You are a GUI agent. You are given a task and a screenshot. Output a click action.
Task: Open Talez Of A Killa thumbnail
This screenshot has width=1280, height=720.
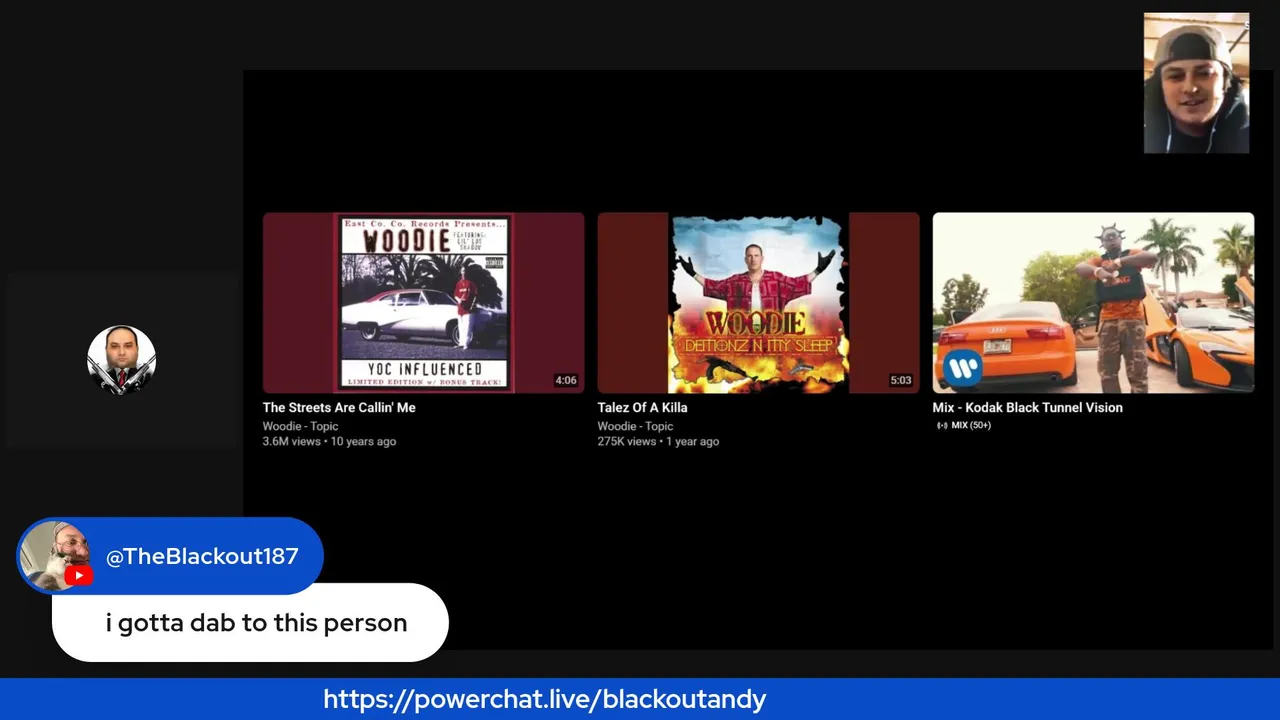758,302
